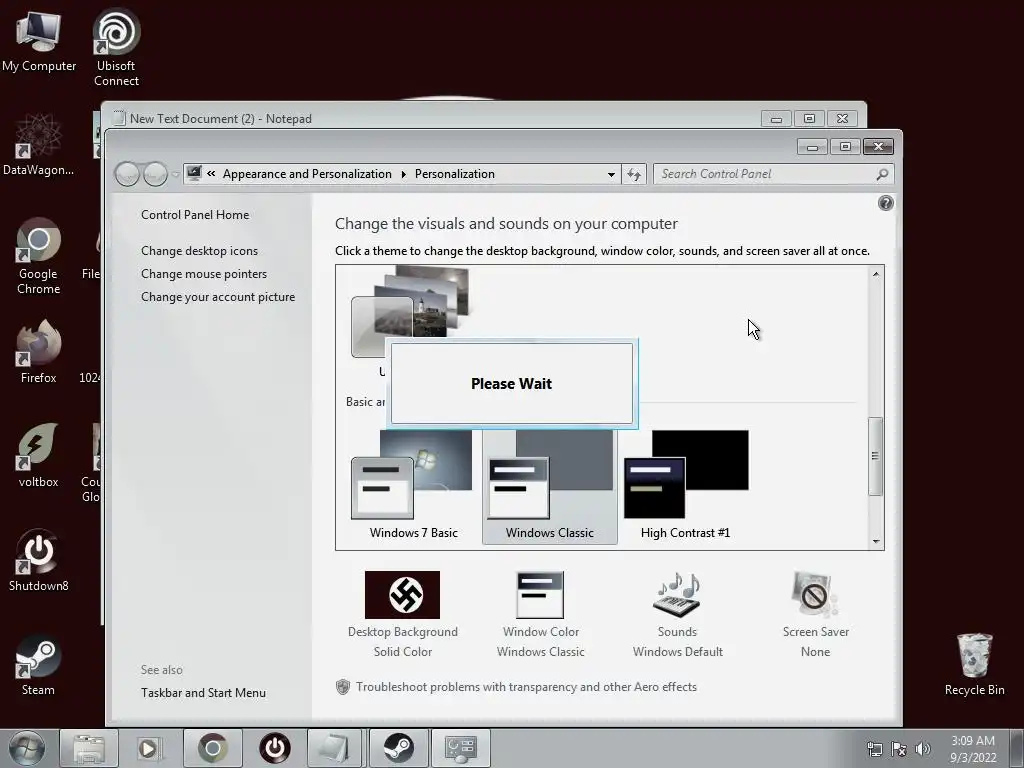Open Taskbar and Start Menu link
Screen dimensions: 1024x768
point(203,693)
